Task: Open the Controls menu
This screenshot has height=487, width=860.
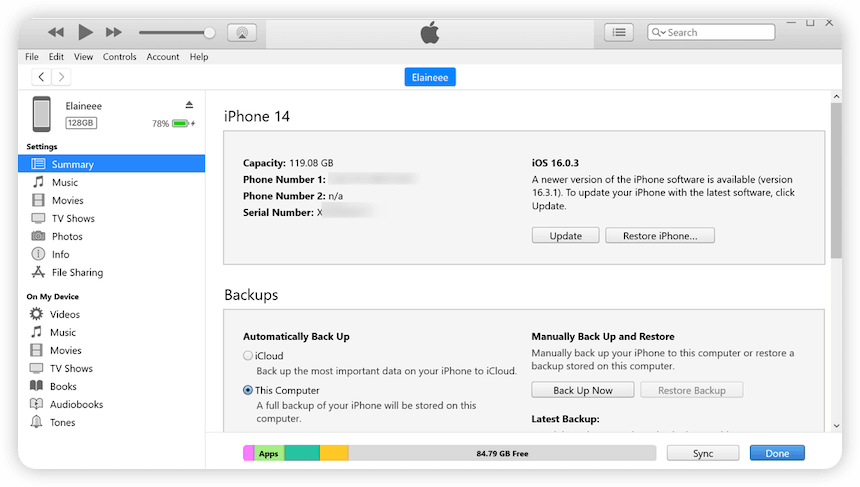Action: (119, 57)
